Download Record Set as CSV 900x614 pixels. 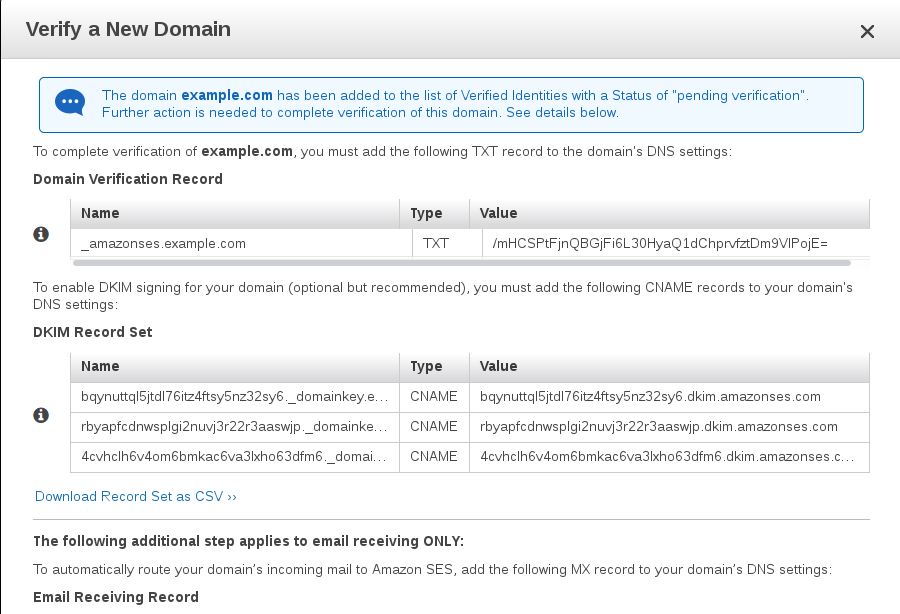click(x=135, y=495)
